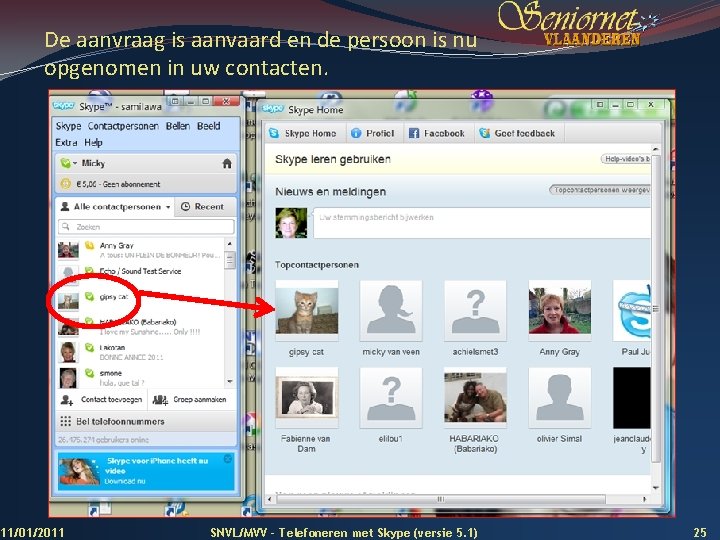Image resolution: width=720 pixels, height=540 pixels.
Task: Open Anny Gray top contact photo
Action: [x=560, y=310]
